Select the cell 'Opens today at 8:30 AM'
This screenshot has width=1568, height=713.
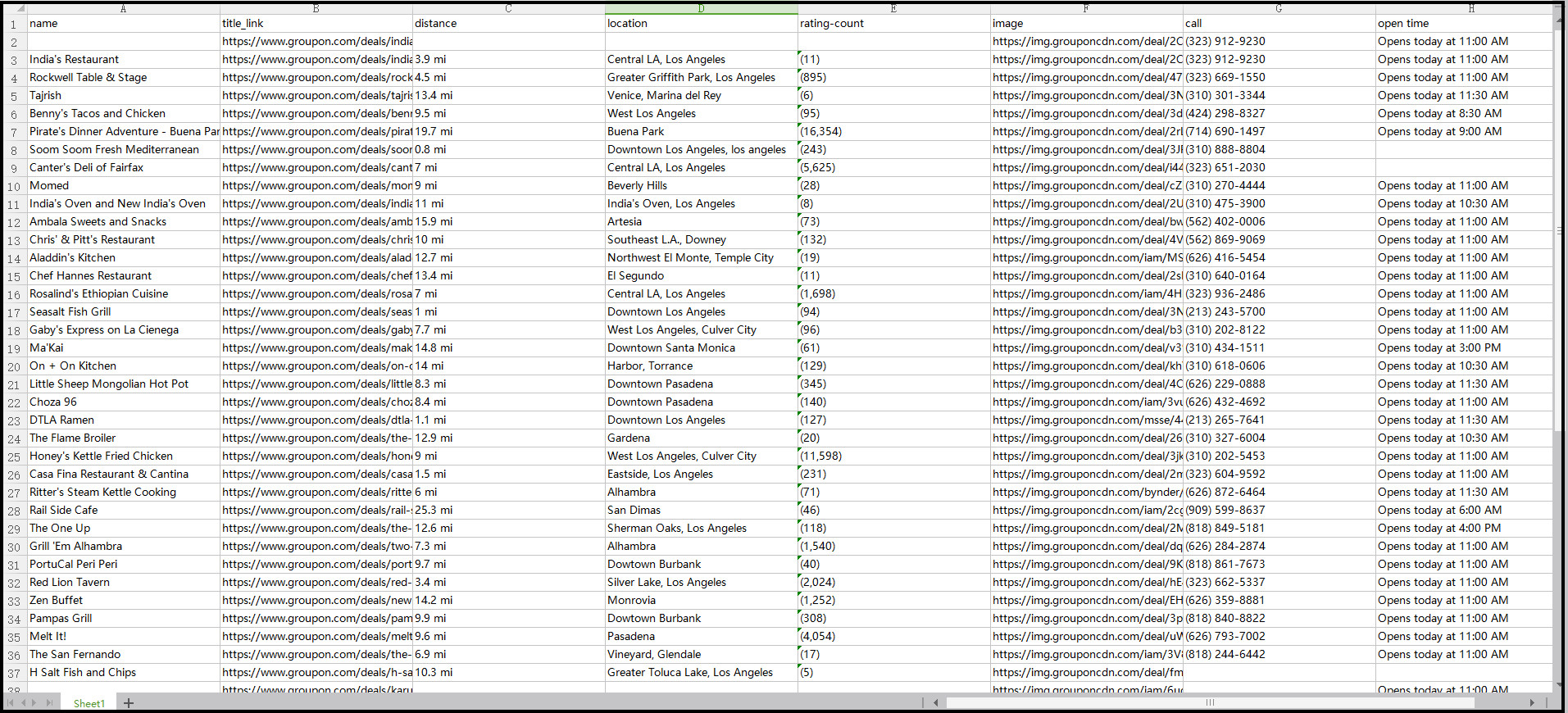[x=1464, y=114]
